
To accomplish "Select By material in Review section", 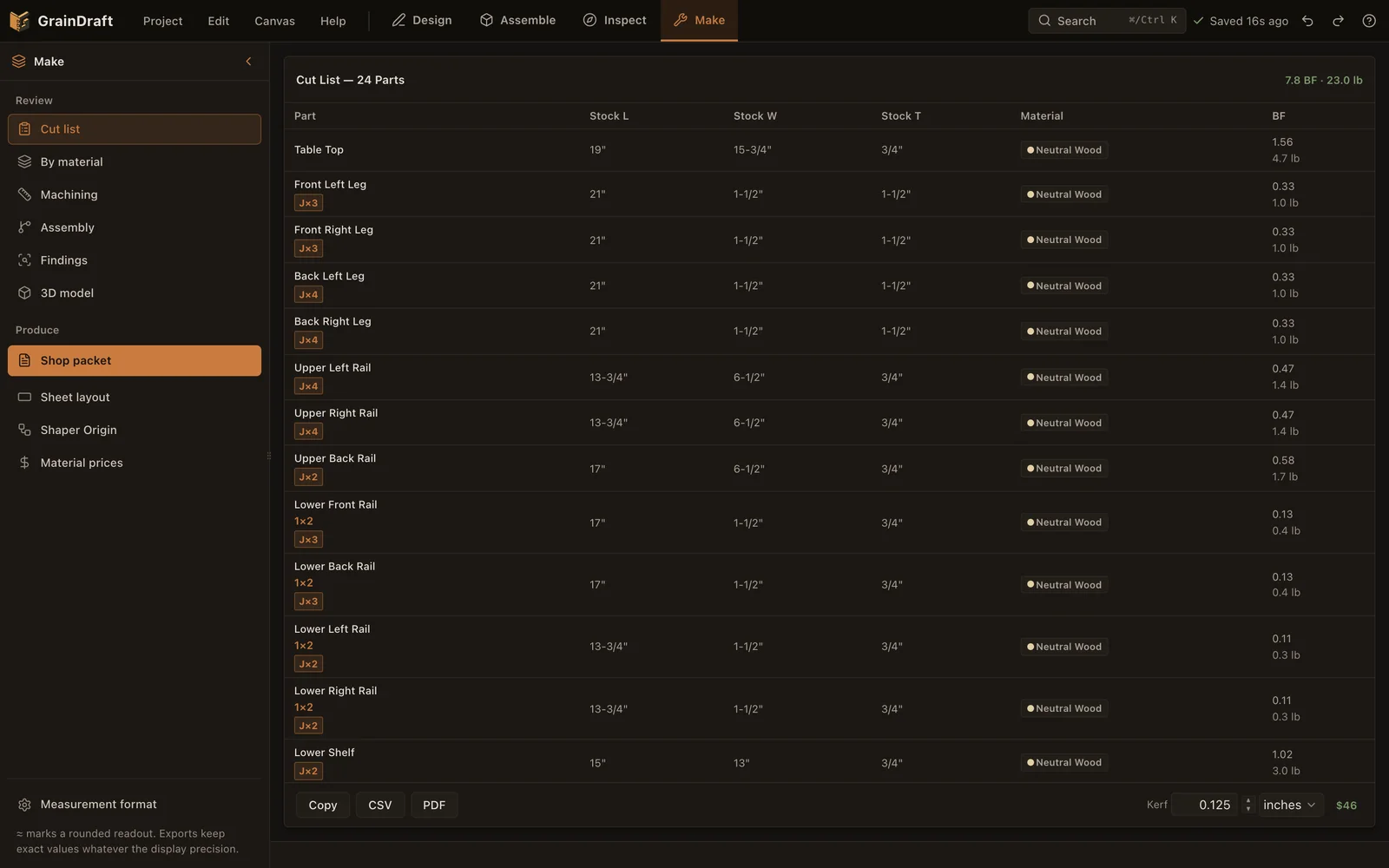I will [x=135, y=162].
